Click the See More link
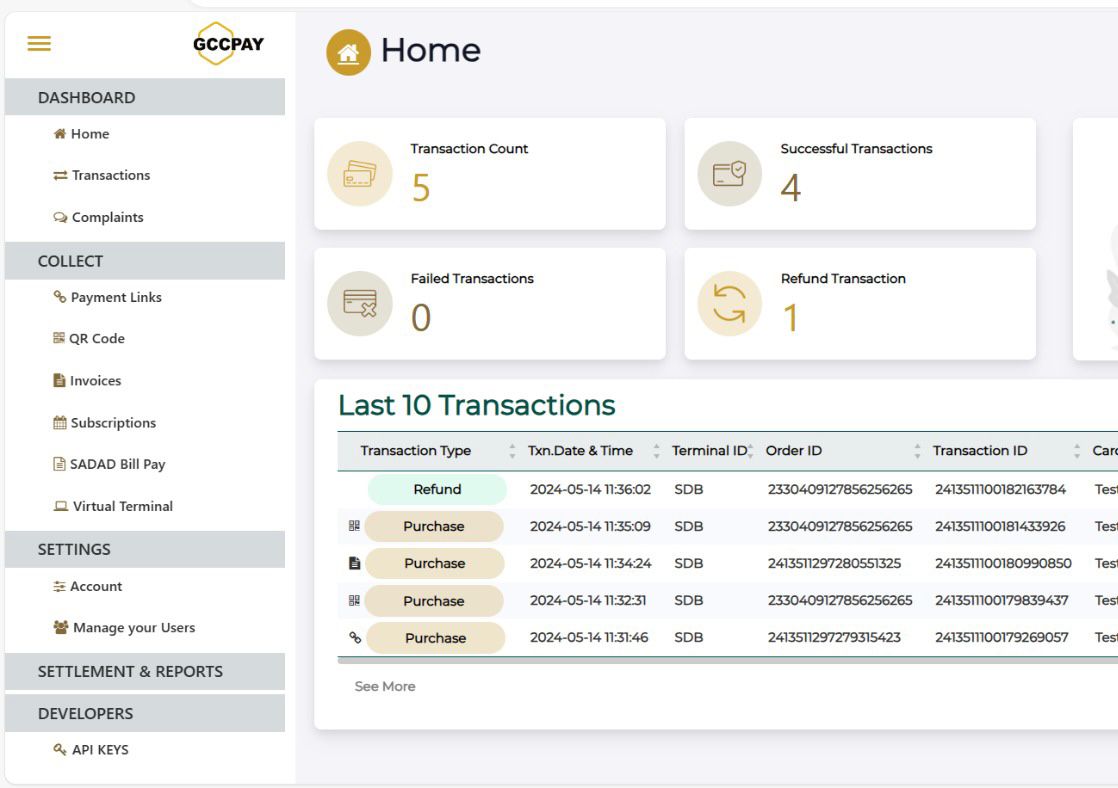Image resolution: width=1118 pixels, height=788 pixels. (x=385, y=686)
